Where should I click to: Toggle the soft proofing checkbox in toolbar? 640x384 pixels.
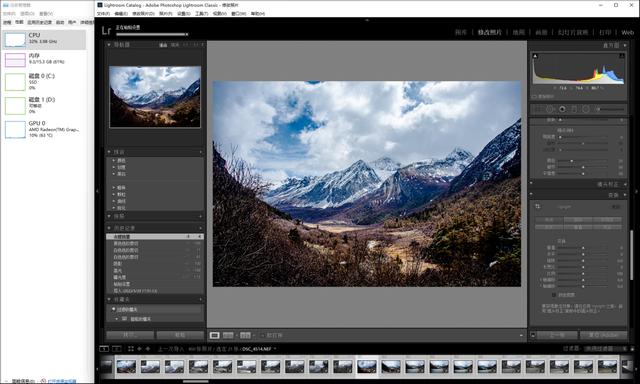pyautogui.click(x=262, y=335)
